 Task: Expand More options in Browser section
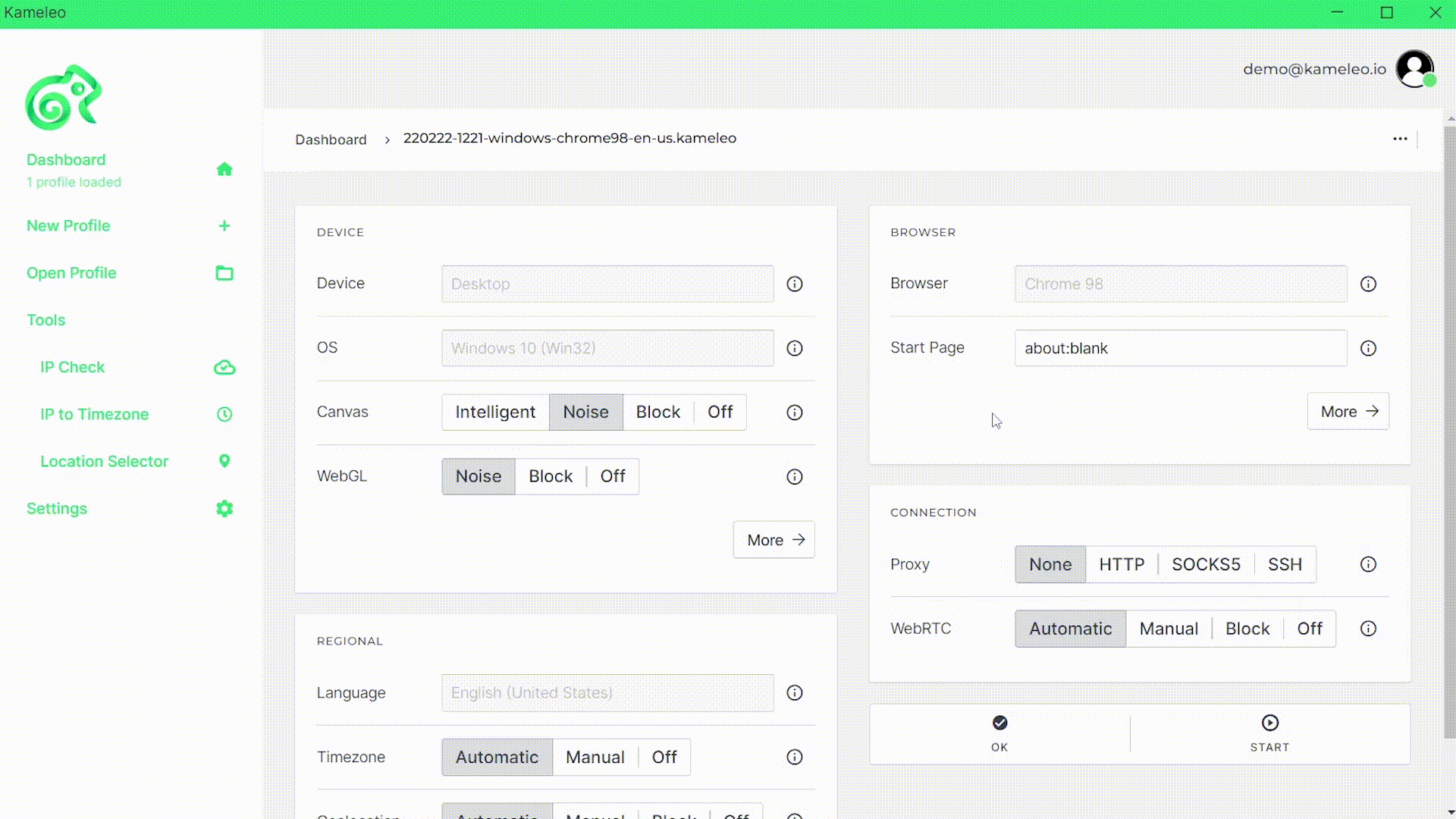(x=1348, y=411)
